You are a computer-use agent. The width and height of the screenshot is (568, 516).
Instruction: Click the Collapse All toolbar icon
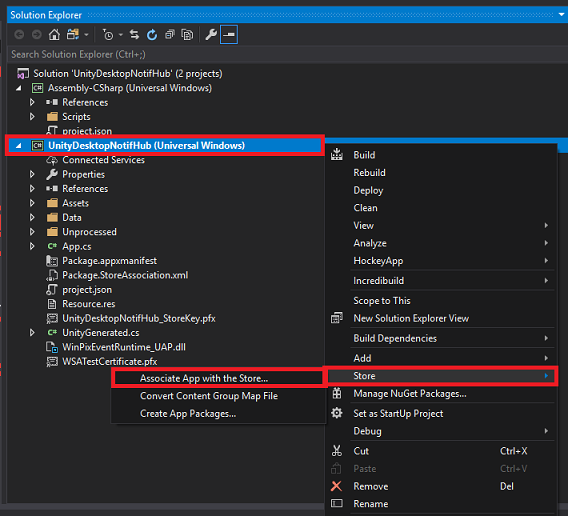coord(170,35)
